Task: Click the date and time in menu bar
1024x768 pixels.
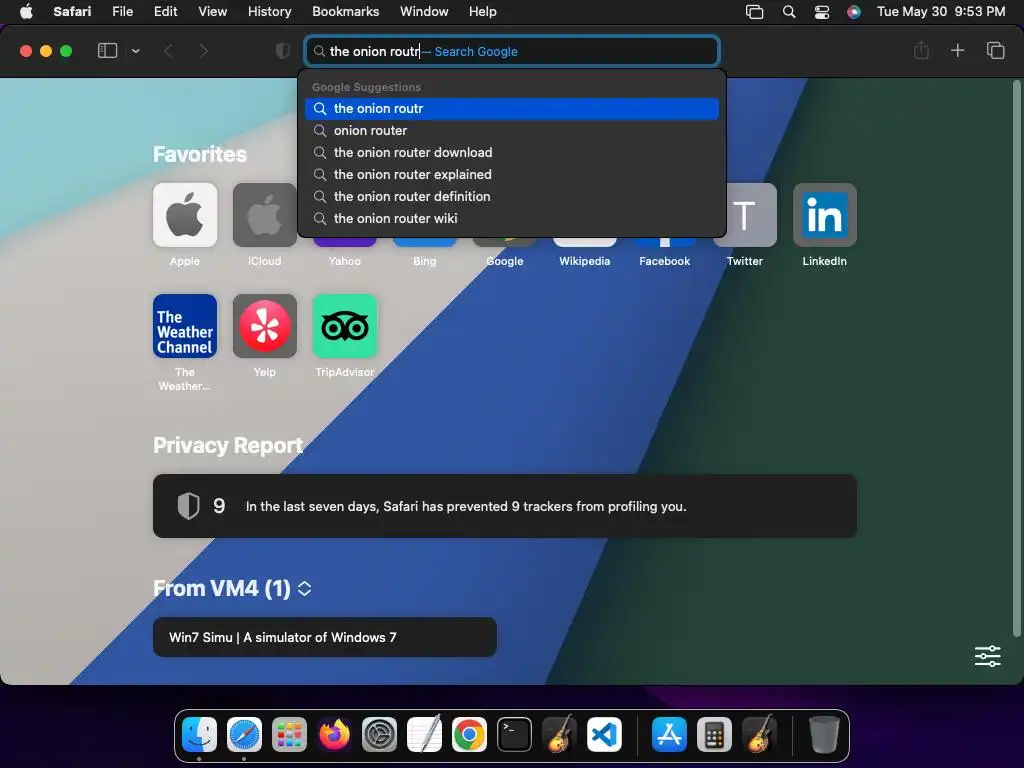Action: [x=940, y=12]
